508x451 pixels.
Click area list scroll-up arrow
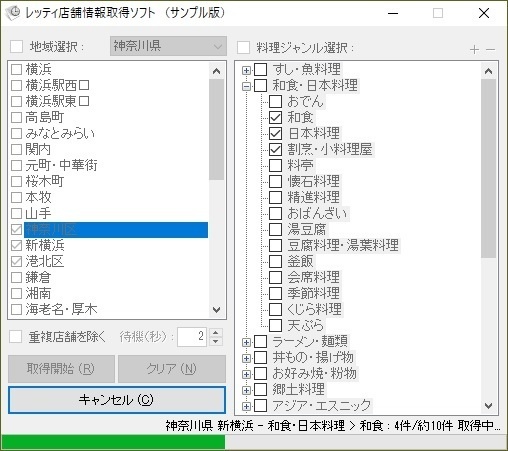216,71
